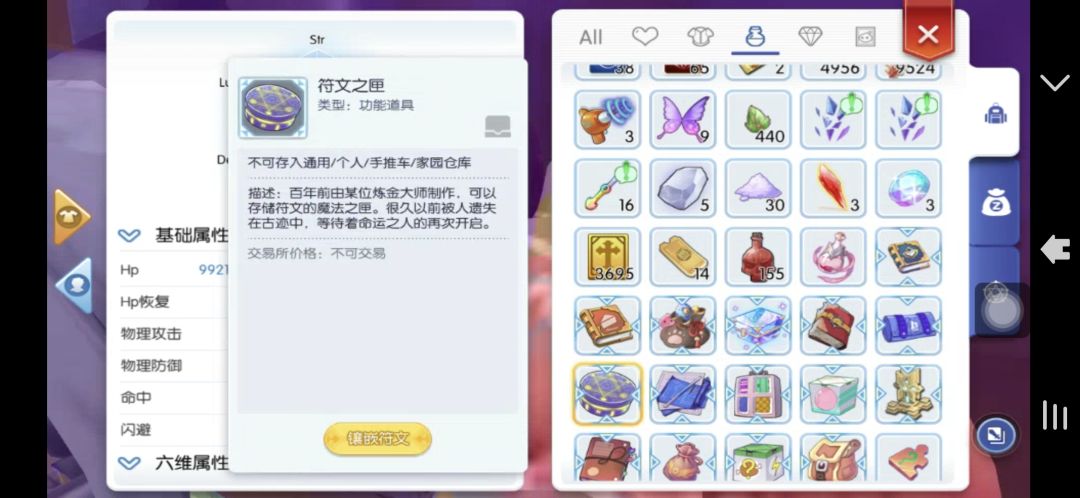Select the red crystal shard item
The image size is (1080, 498).
(x=833, y=188)
